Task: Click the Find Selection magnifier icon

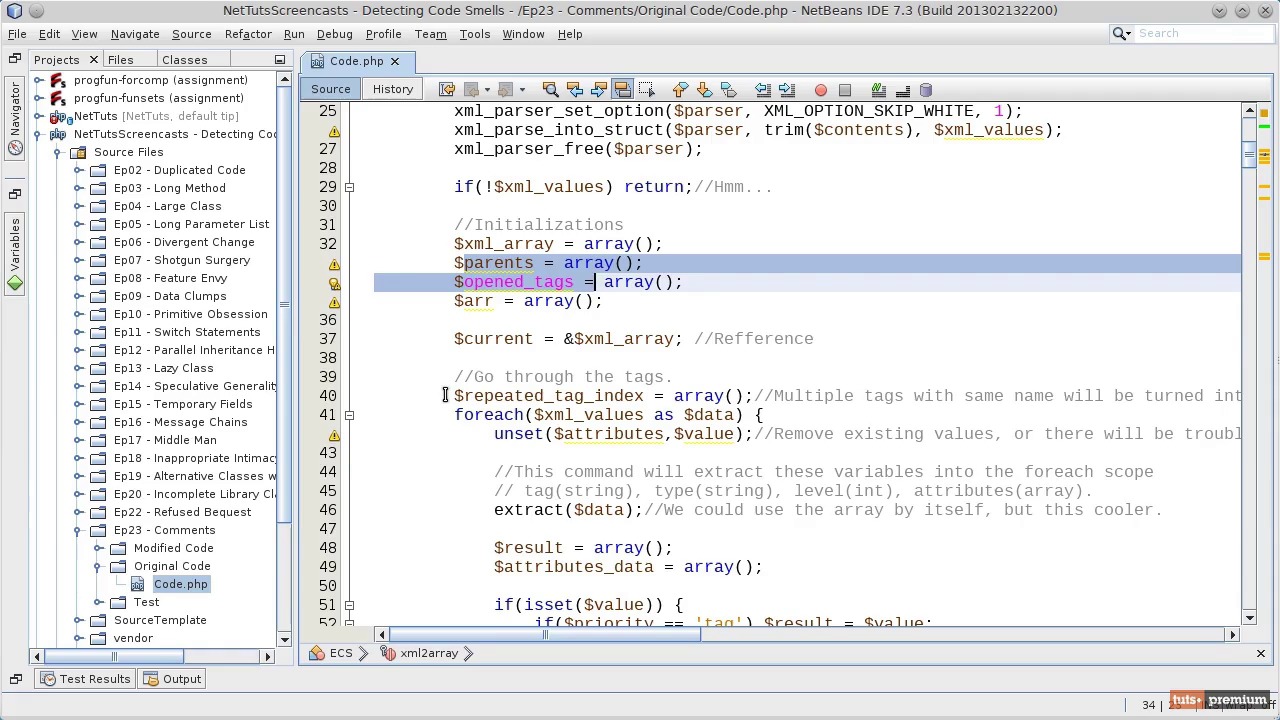Action: [x=550, y=90]
